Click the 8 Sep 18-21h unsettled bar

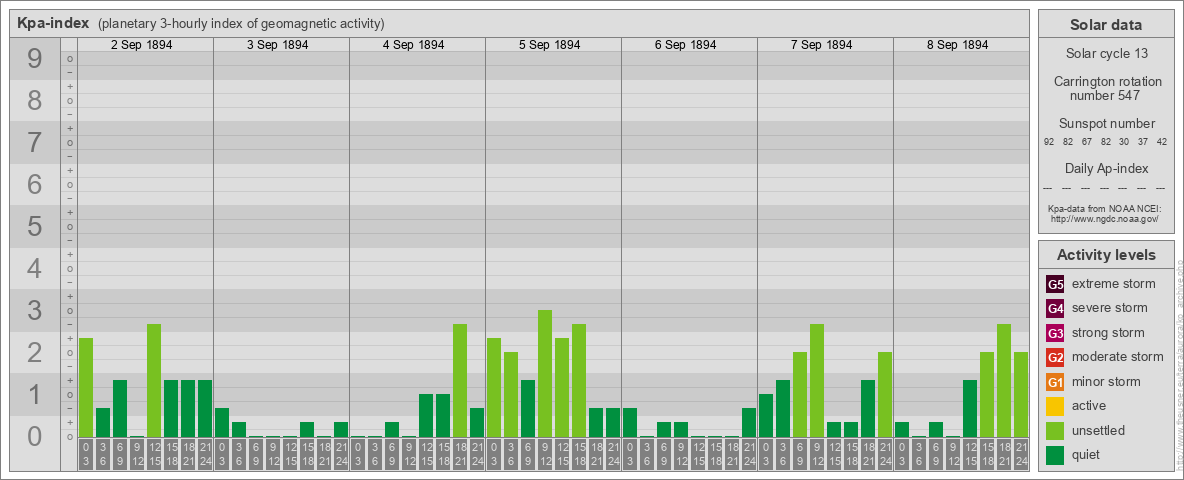[x=1004, y=380]
